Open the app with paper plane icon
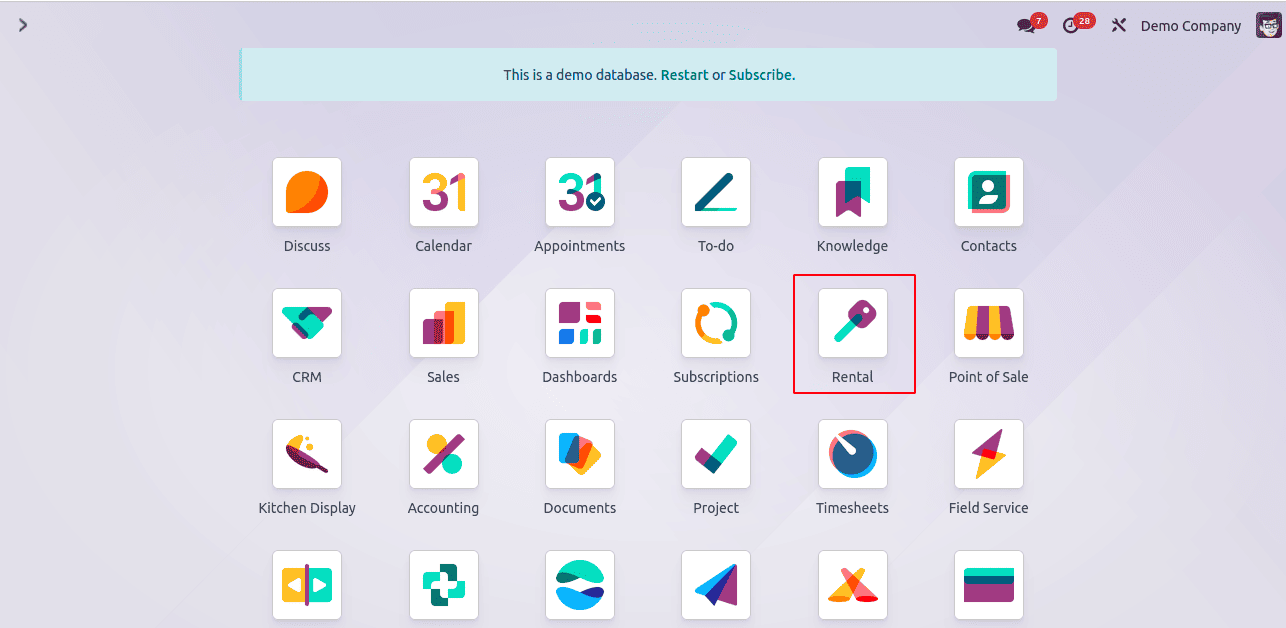Image resolution: width=1286 pixels, height=628 pixels. (716, 585)
